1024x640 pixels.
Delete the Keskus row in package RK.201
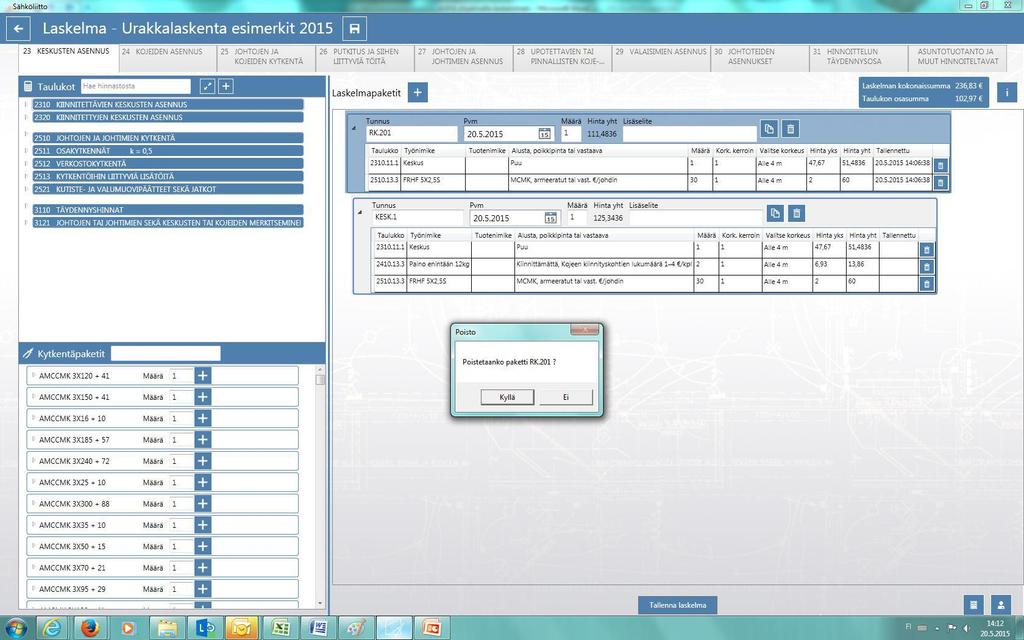[940, 166]
